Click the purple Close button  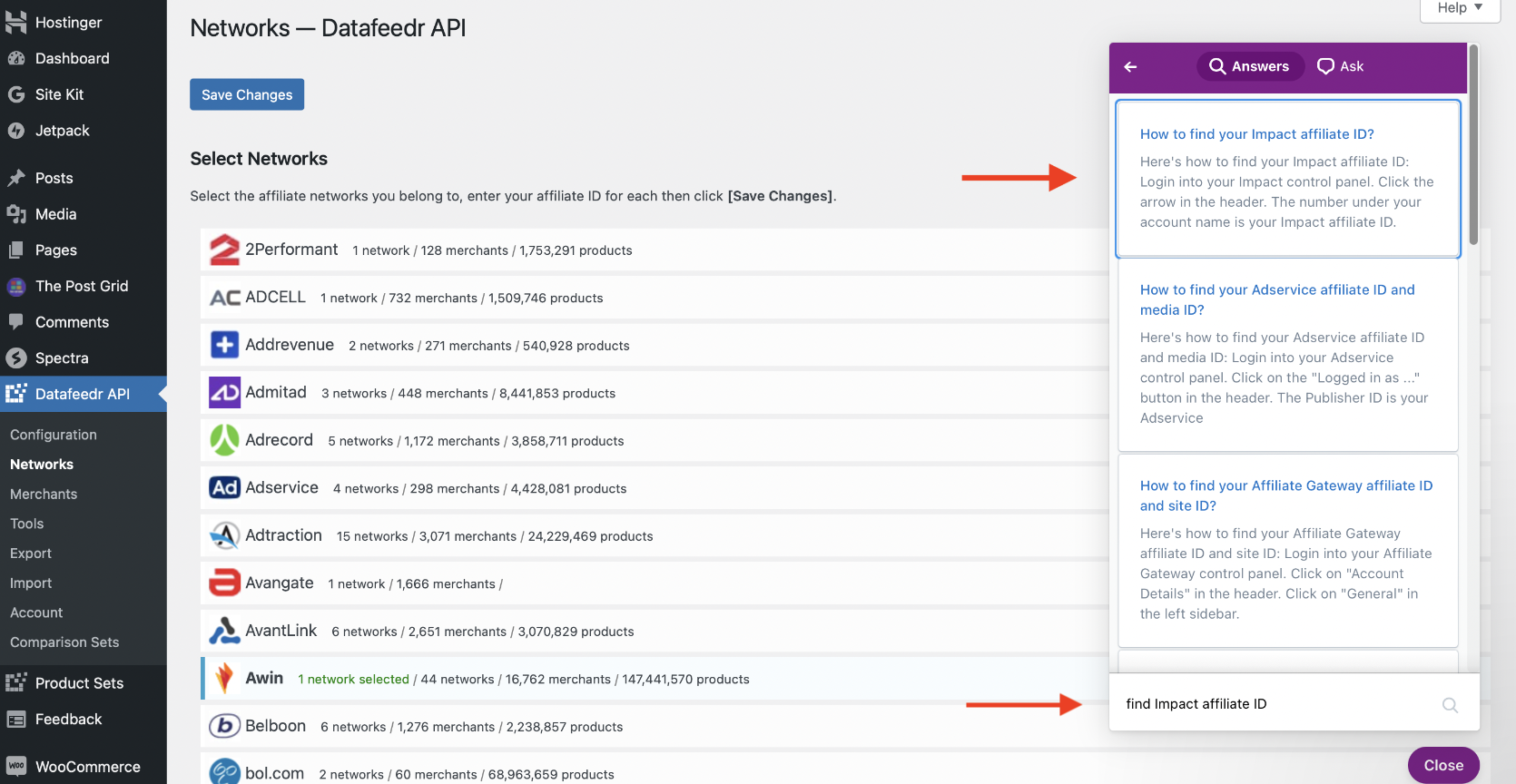[1443, 765]
